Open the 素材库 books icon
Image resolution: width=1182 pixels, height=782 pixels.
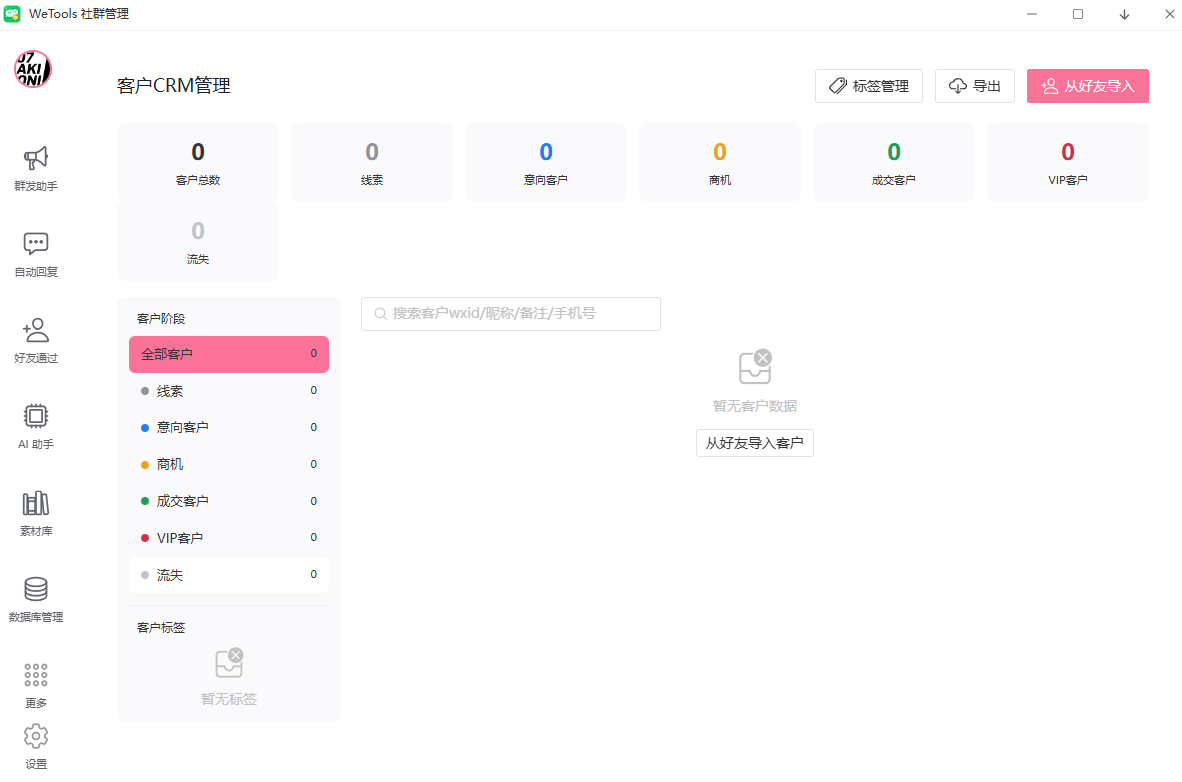click(36, 504)
